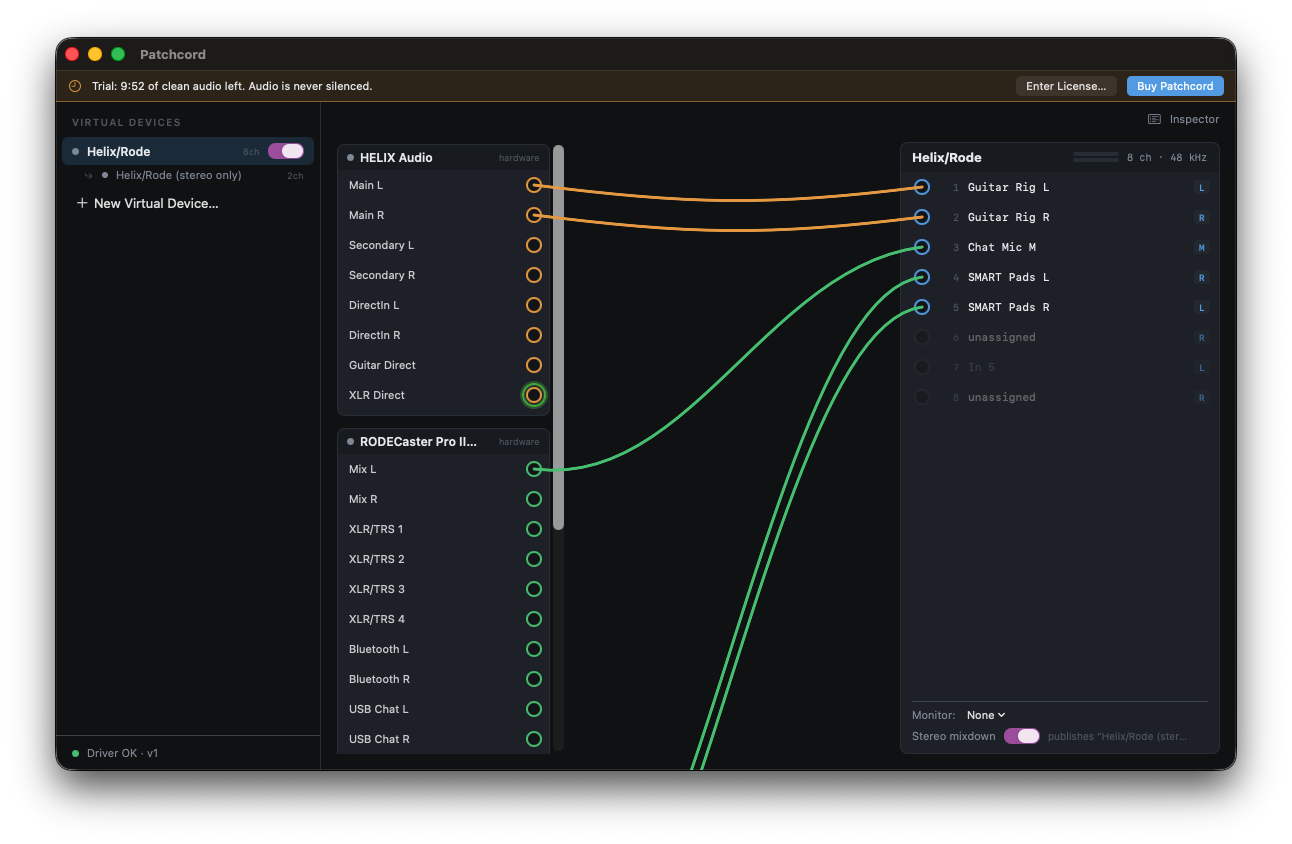
Task: Click the XLR/TRS 3 port circle
Action: click(x=534, y=589)
